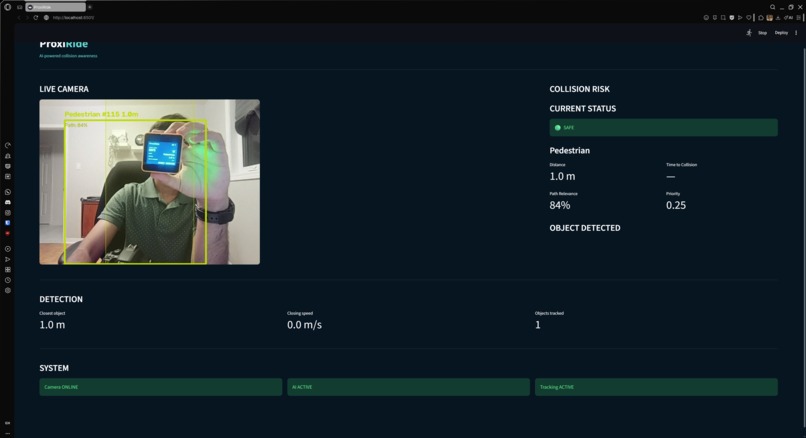Click the SYSTEM section heading
Screen dimensions: 806x438
(54, 368)
